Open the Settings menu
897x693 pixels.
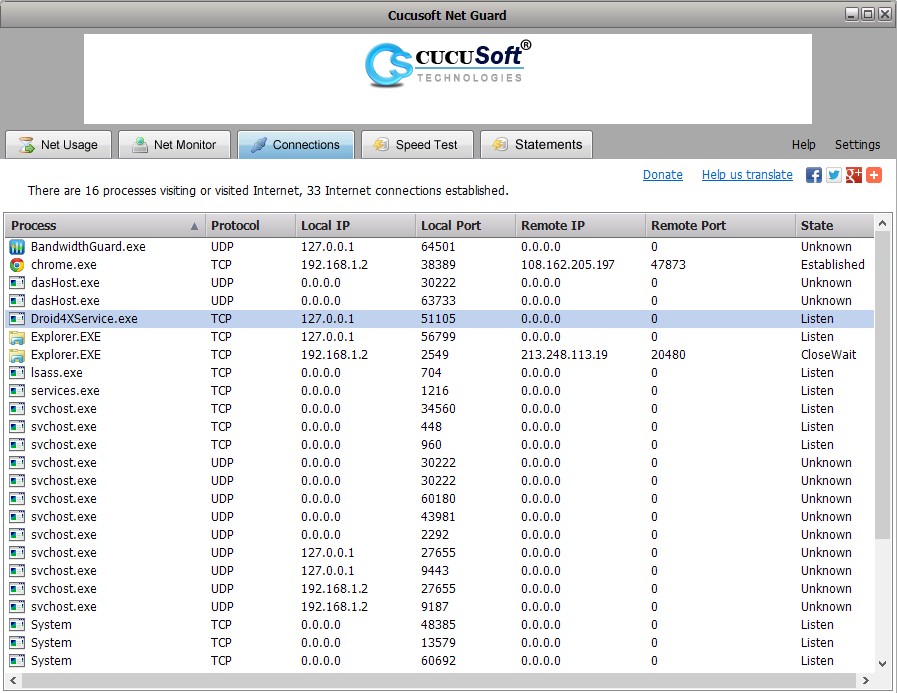tap(857, 145)
